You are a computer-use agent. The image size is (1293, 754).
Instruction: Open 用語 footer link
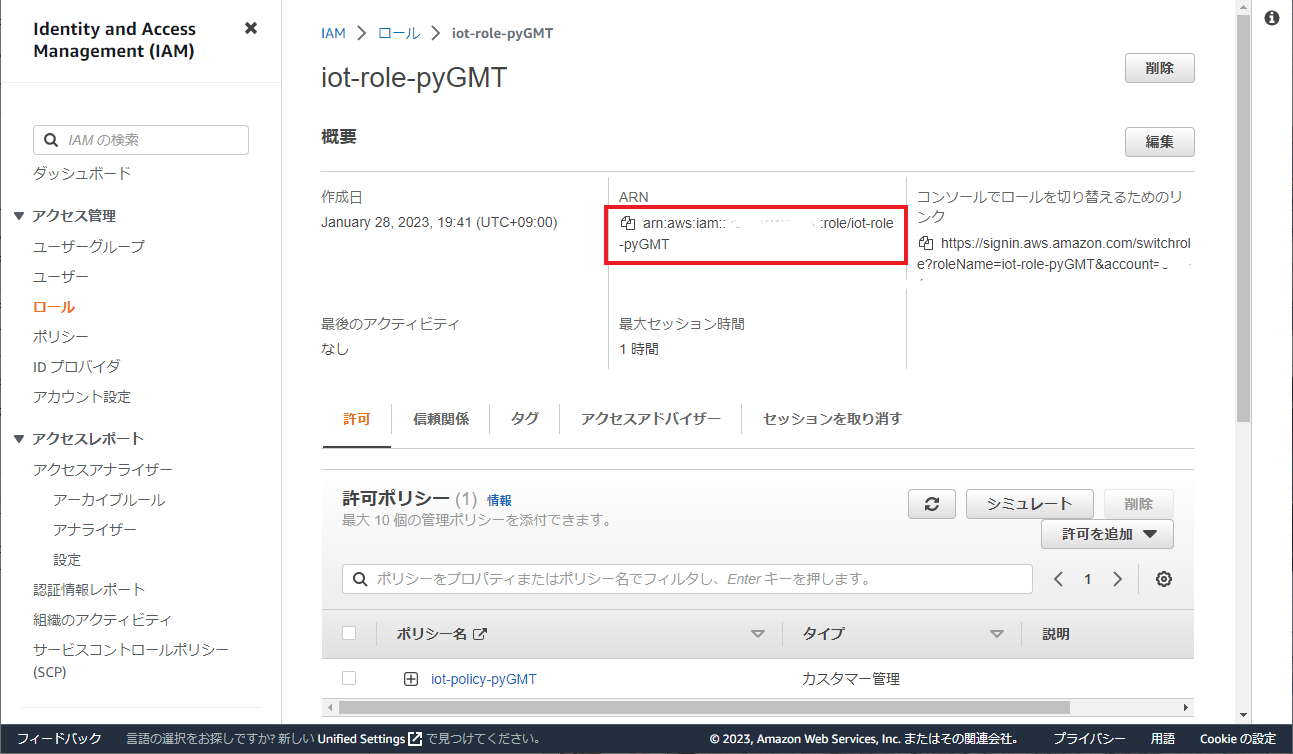pyautogui.click(x=1163, y=739)
